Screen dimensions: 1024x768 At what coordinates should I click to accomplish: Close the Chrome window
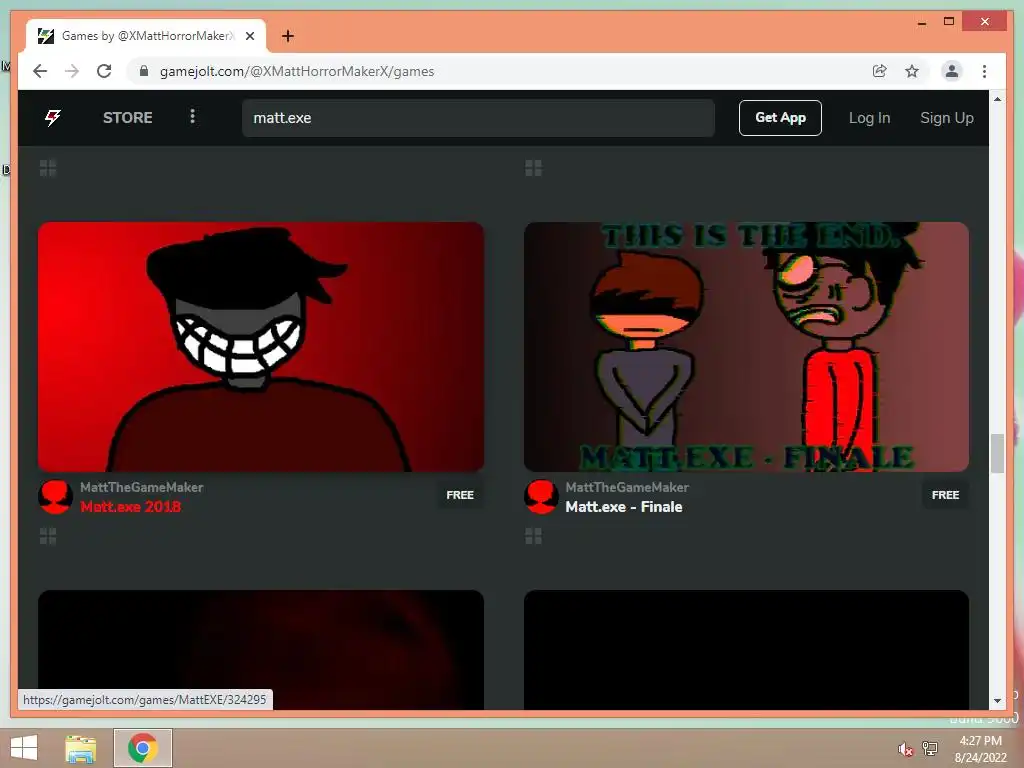[984, 22]
